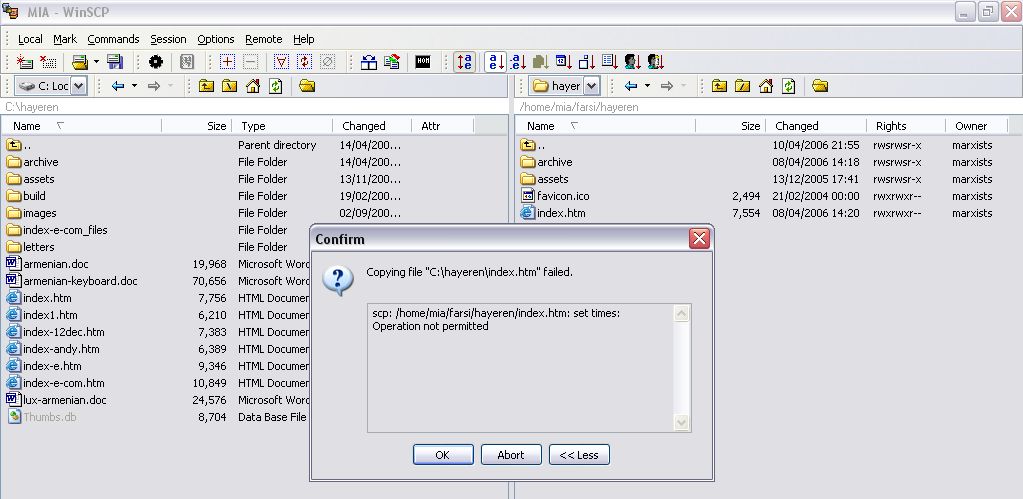
Task: Refresh the remote directory listing
Action: point(789,86)
